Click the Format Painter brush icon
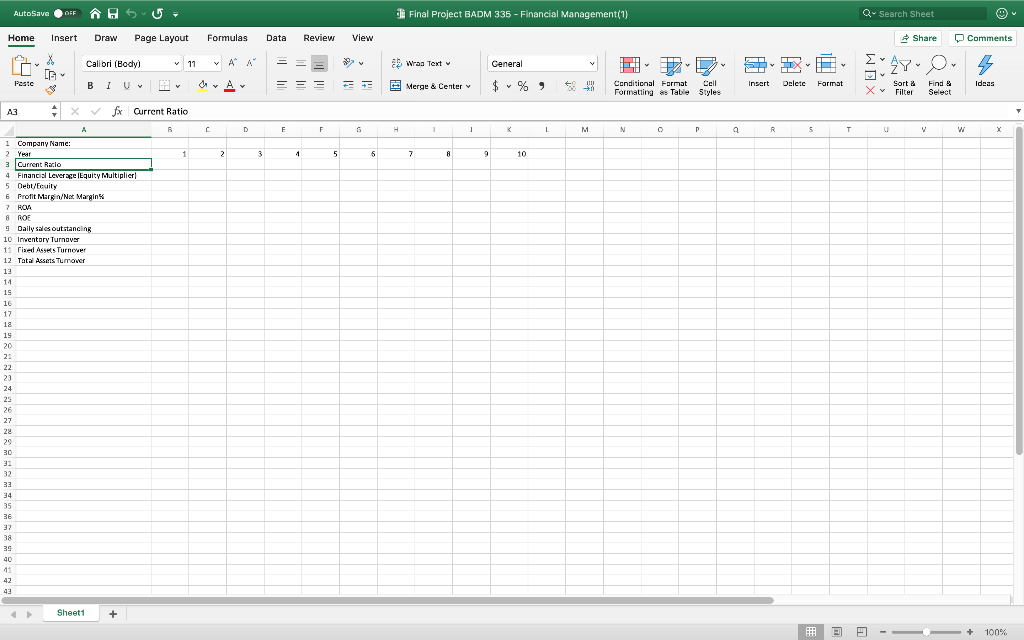Viewport: 1024px width, 640px height. point(51,89)
